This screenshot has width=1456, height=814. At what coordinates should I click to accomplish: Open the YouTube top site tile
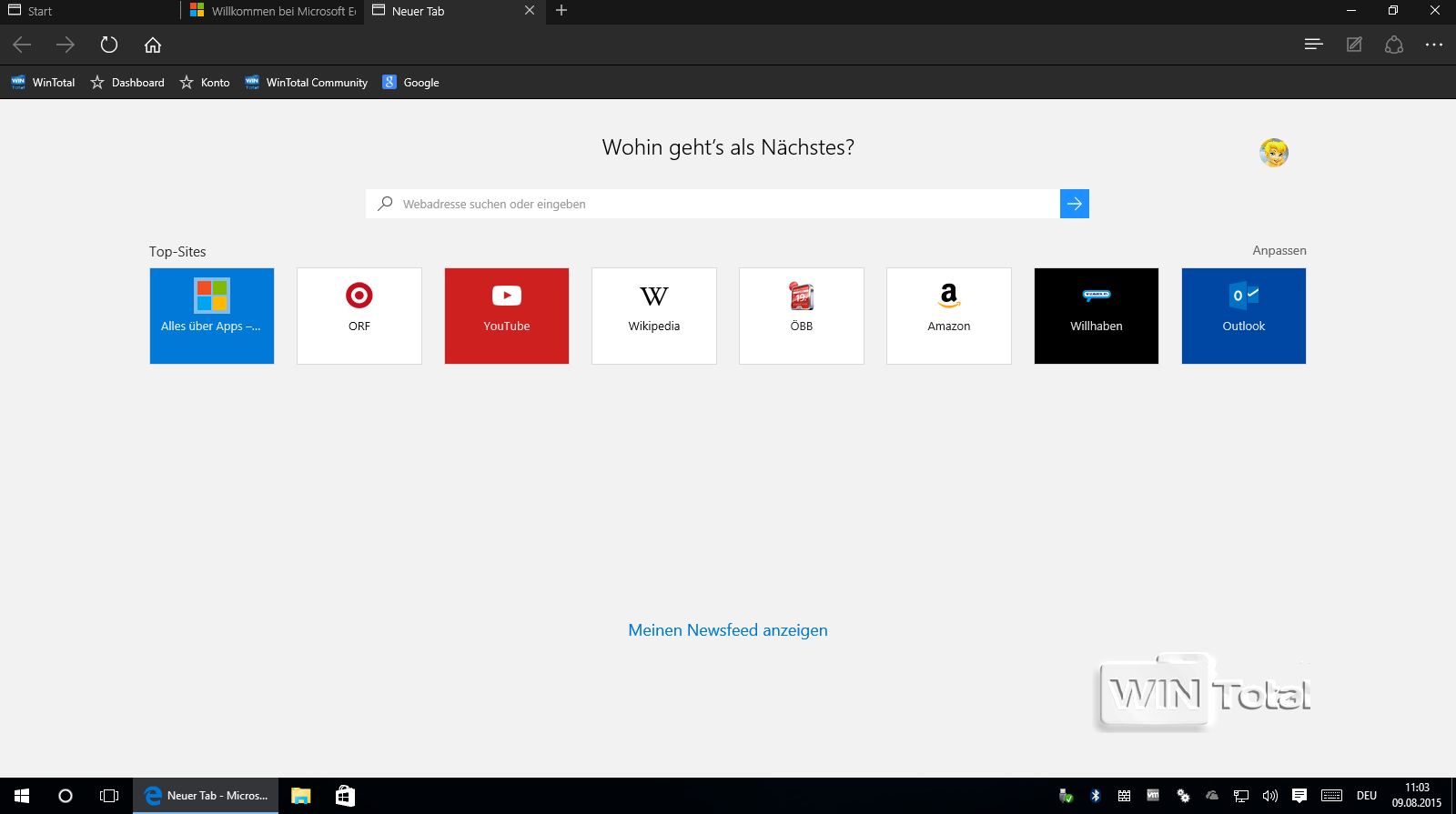pos(507,316)
